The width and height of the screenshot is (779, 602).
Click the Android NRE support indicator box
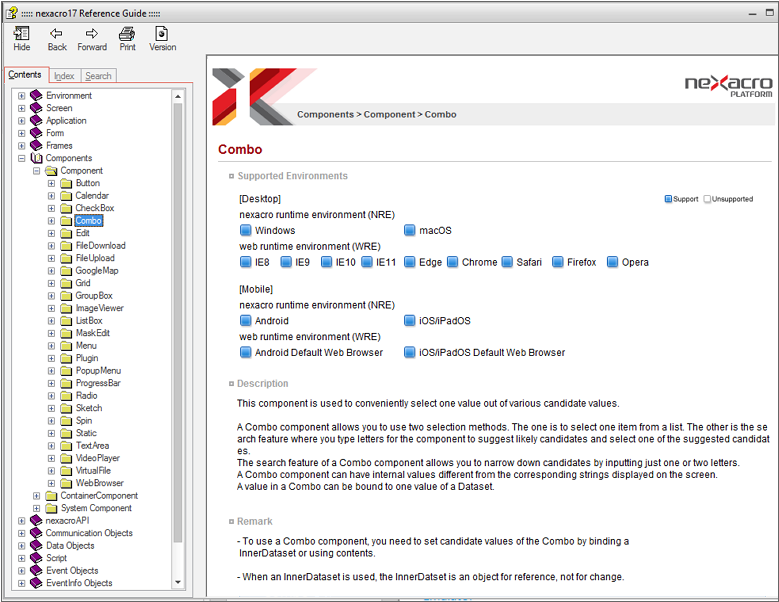(x=245, y=320)
